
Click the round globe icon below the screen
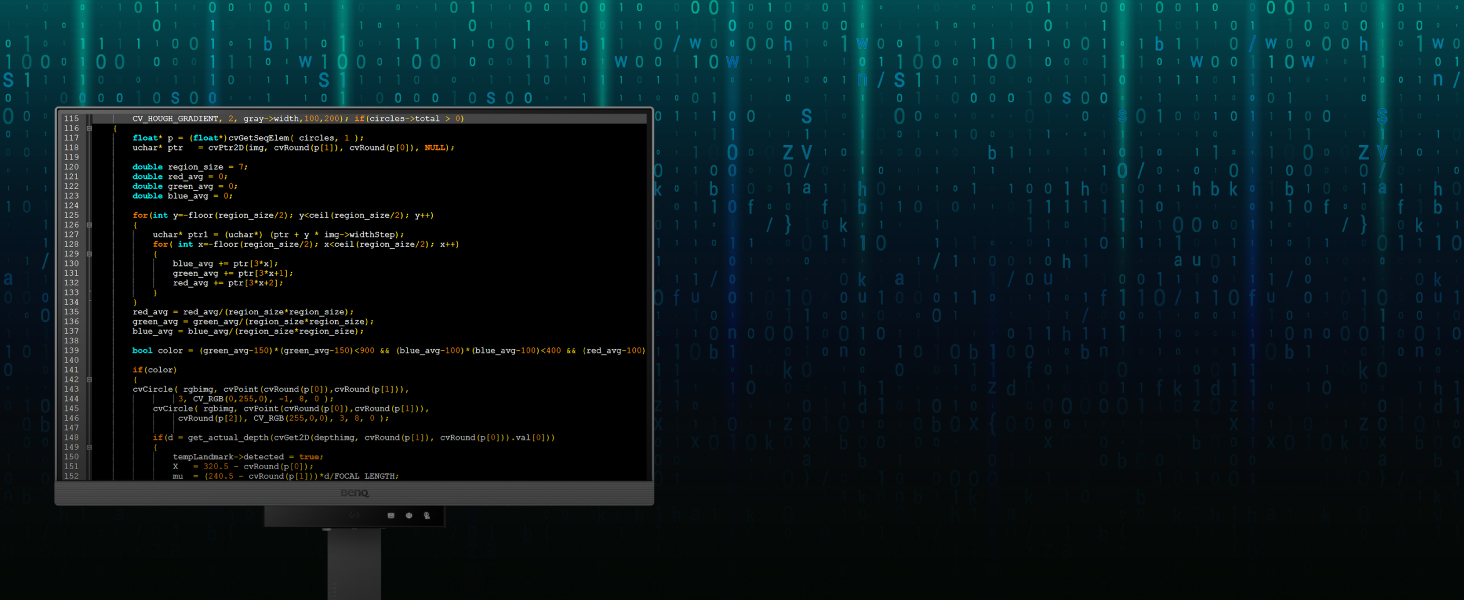click(x=408, y=515)
